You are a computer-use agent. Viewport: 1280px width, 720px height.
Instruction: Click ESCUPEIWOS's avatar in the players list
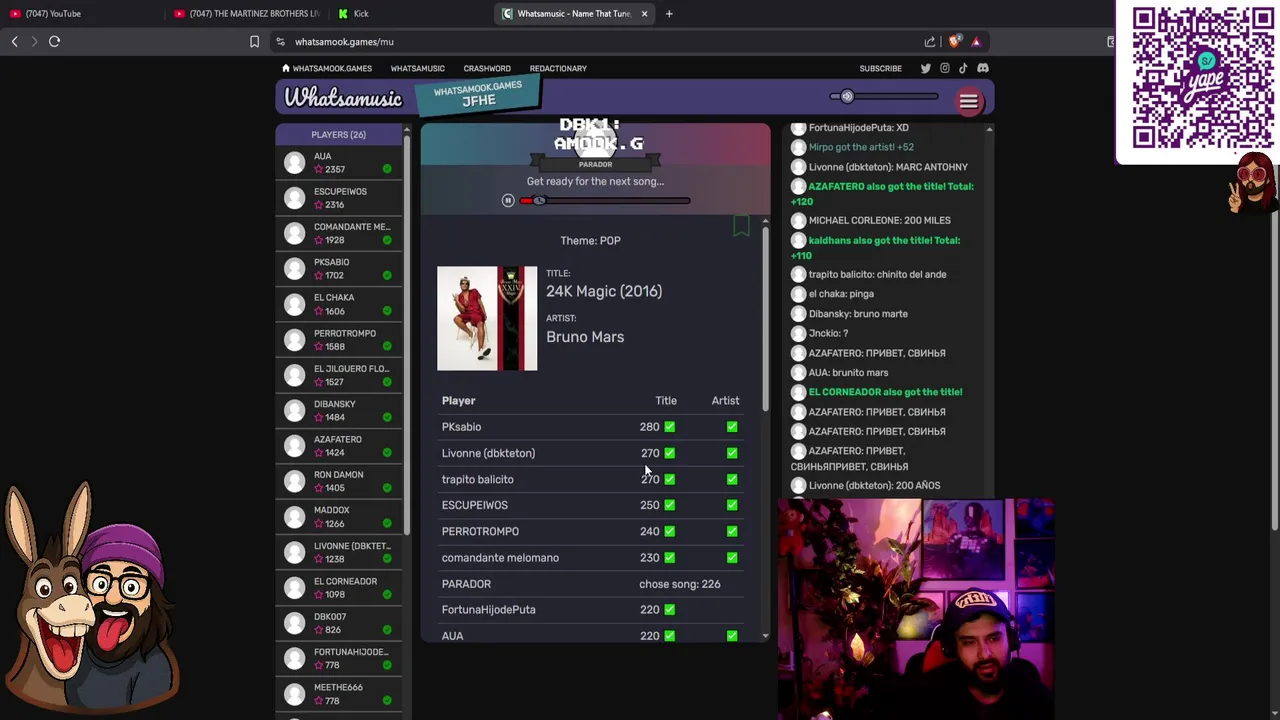(x=294, y=198)
